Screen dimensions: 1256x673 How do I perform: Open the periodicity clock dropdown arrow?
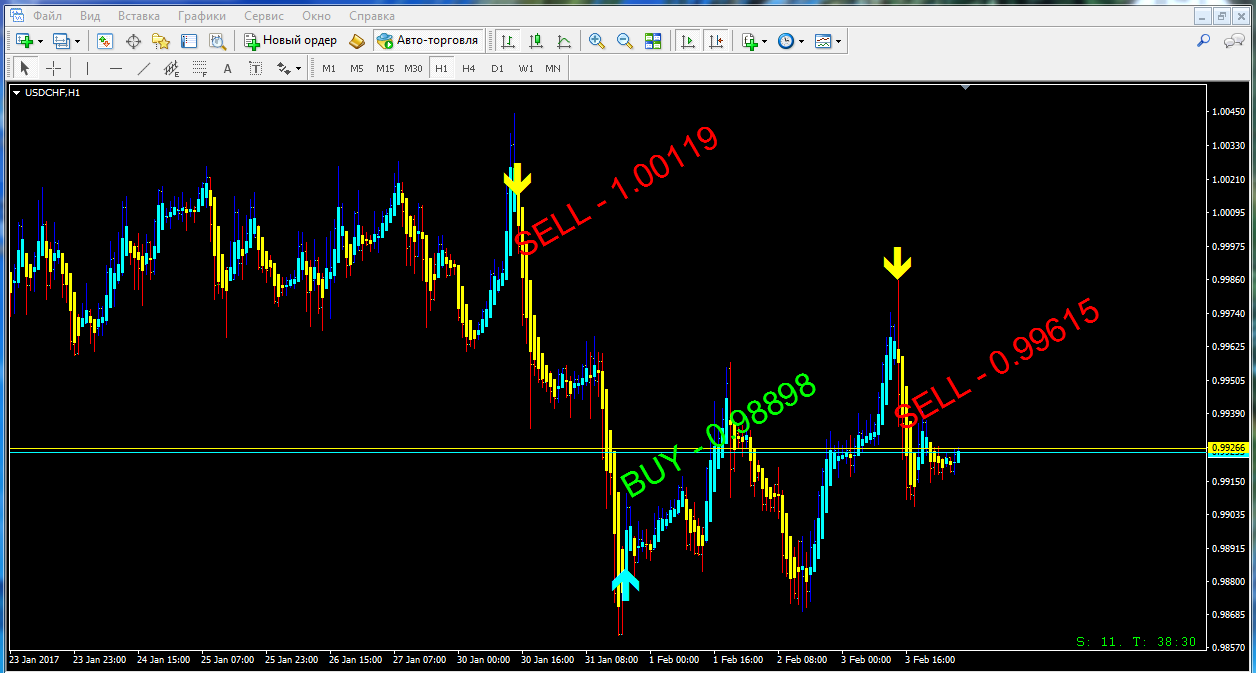coord(802,41)
